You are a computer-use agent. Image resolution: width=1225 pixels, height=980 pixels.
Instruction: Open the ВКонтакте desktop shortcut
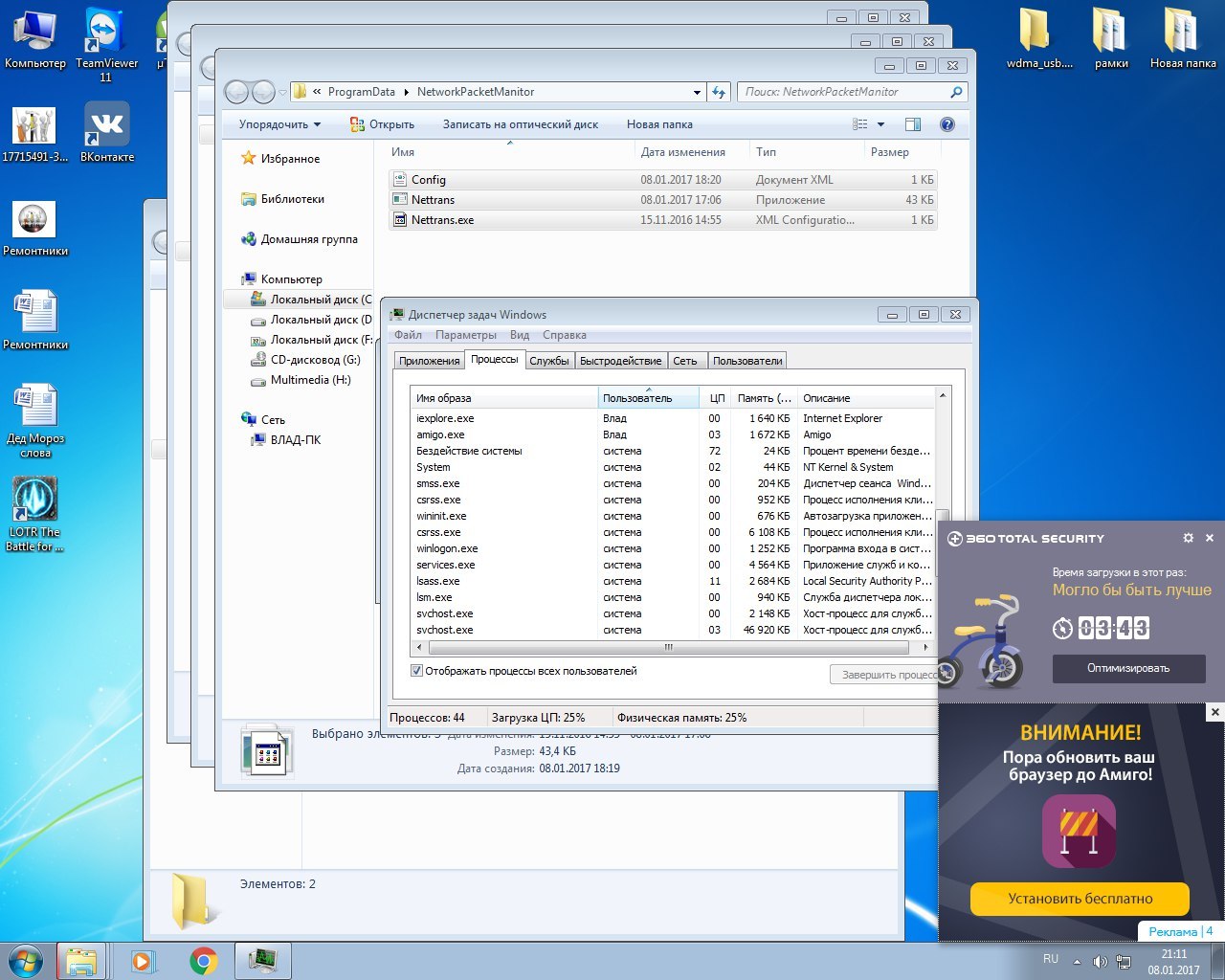pos(107,132)
